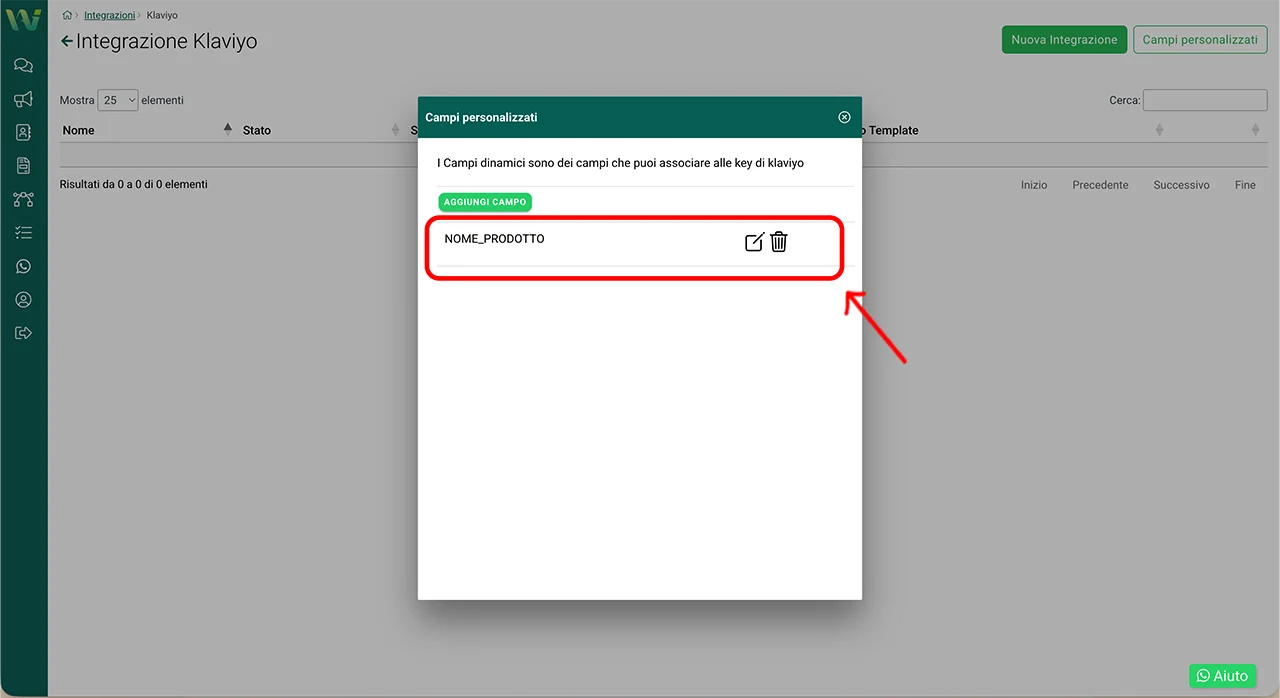This screenshot has height=698, width=1280.
Task: Focus the Cerca search field
Action: pos(1205,100)
